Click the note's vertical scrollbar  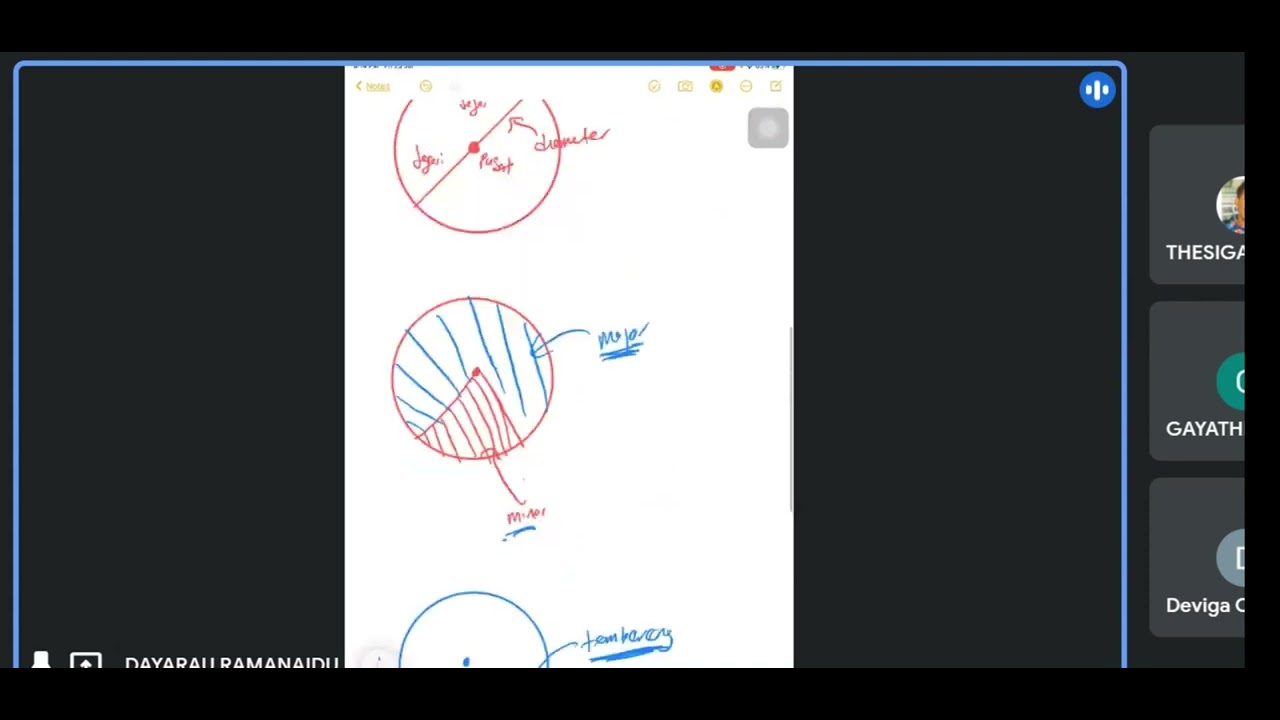pos(791,420)
